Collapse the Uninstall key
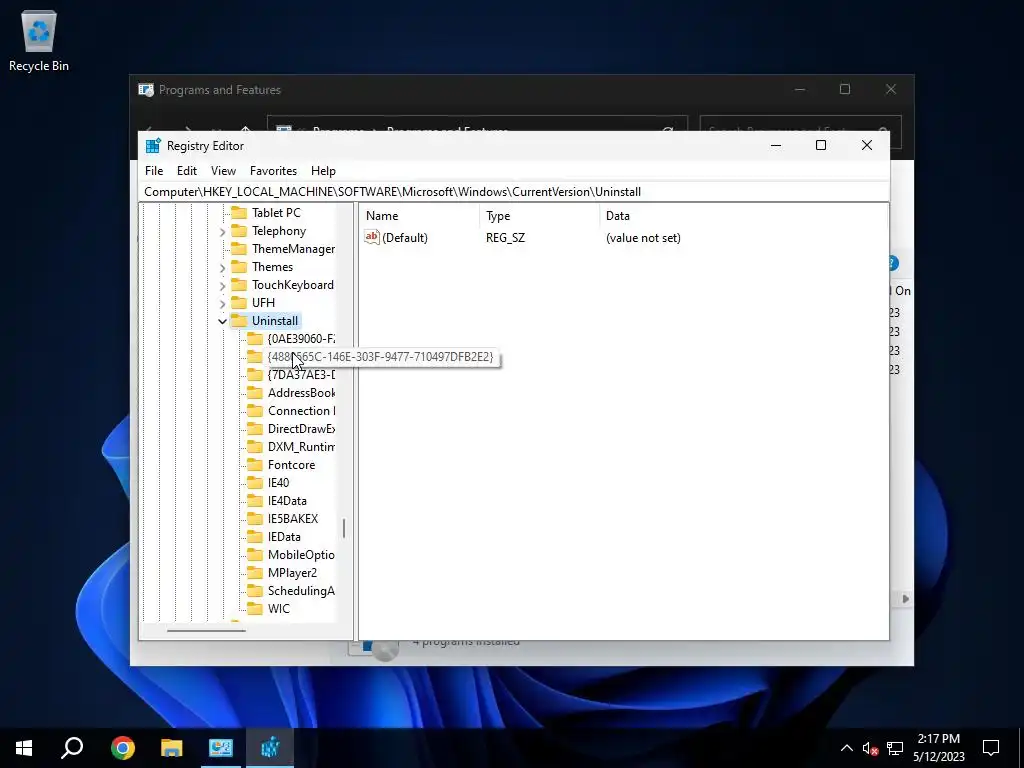 click(x=223, y=321)
